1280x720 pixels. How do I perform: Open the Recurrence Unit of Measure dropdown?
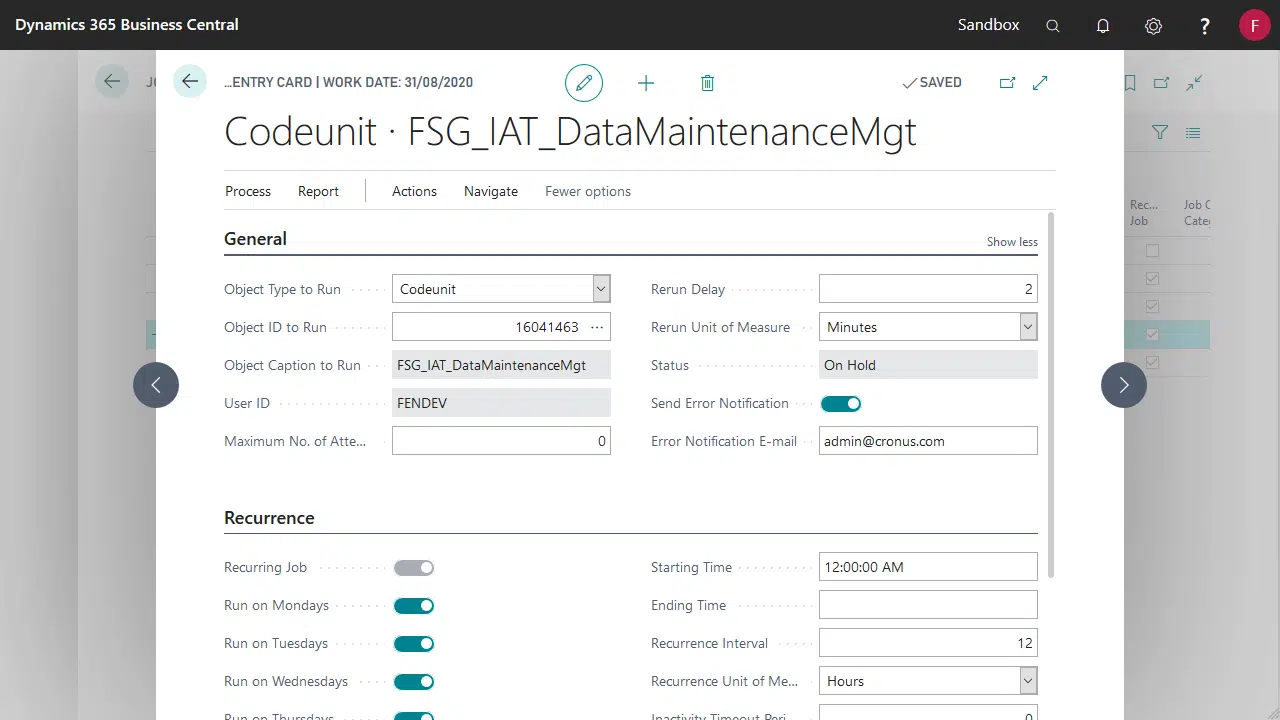[1027, 681]
